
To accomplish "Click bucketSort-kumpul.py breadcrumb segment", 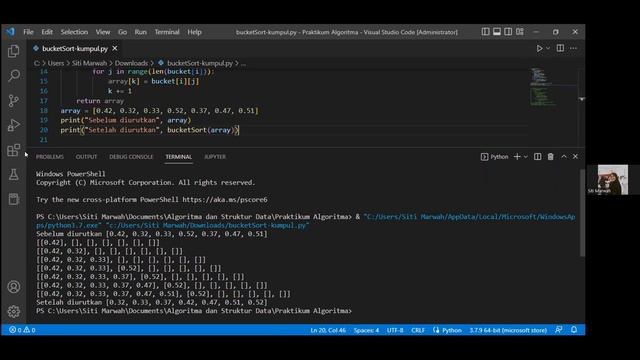I will pos(200,63).
